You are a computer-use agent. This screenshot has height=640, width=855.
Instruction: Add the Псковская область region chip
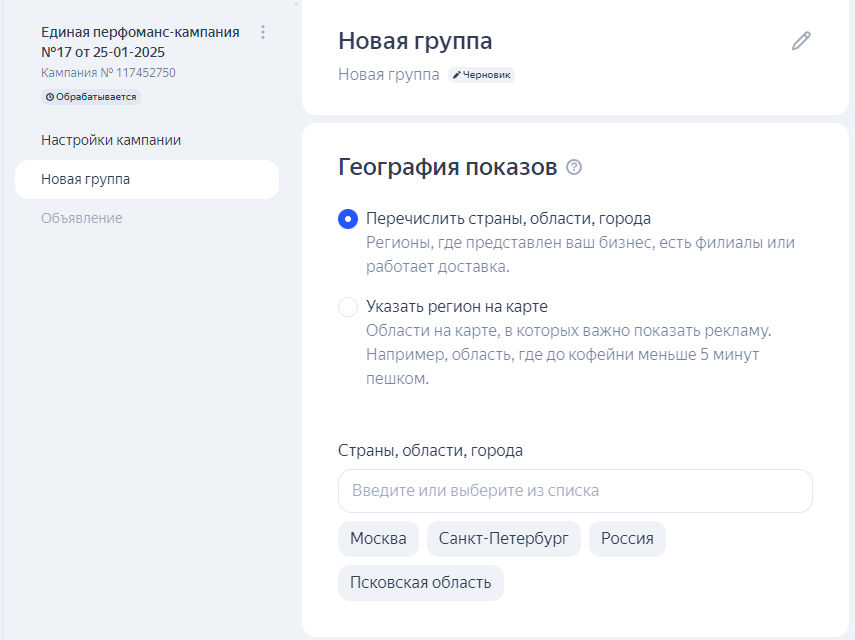(420, 583)
